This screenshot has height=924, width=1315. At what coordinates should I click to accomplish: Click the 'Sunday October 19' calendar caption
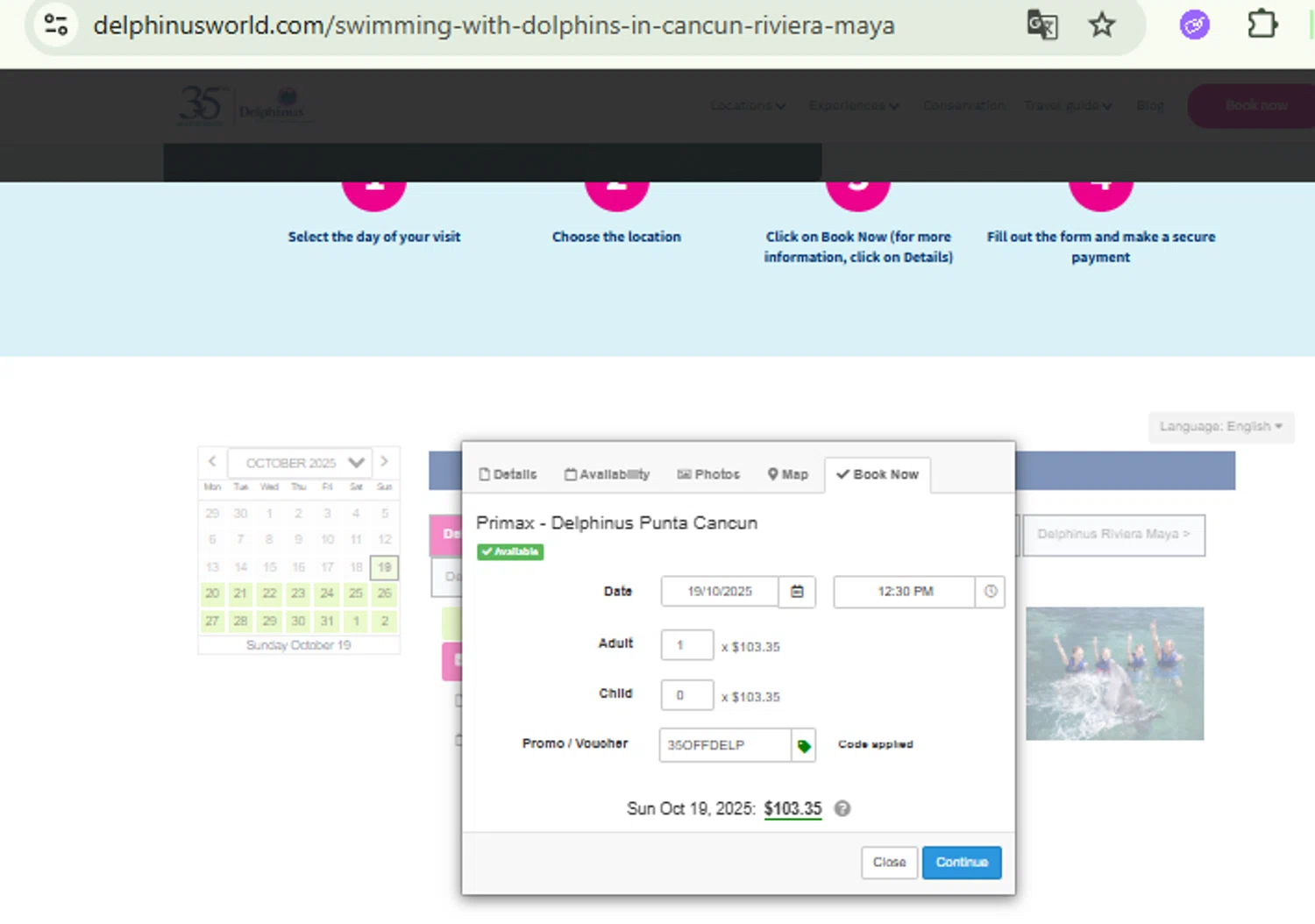coord(298,645)
